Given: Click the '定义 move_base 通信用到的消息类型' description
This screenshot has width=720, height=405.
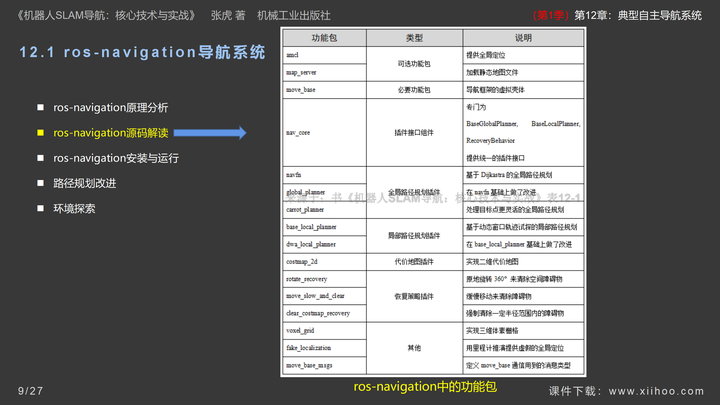Looking at the screenshot, I should click(x=523, y=366).
